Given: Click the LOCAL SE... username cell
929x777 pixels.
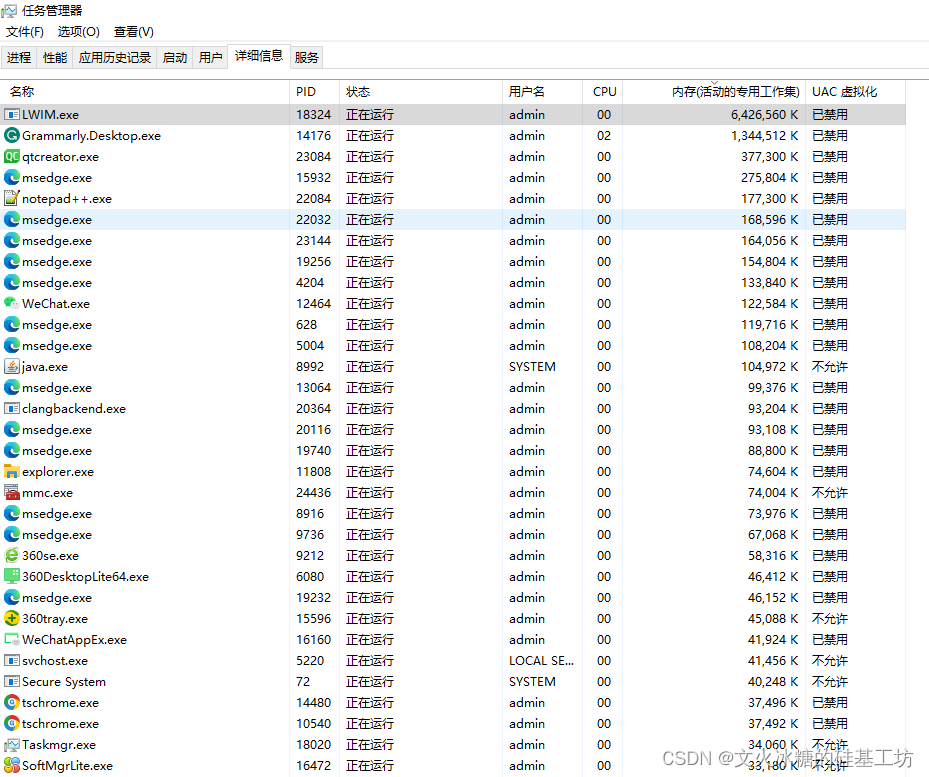Looking at the screenshot, I should pos(541,660).
